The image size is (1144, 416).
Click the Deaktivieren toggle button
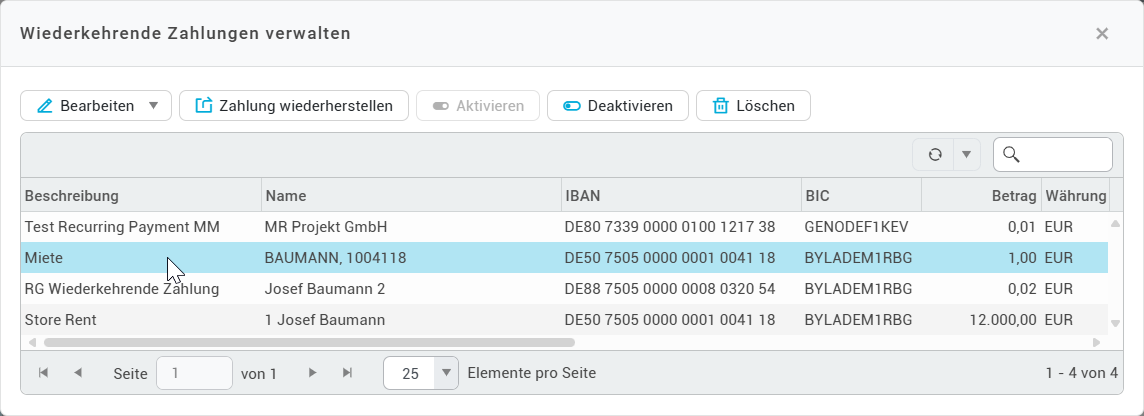(x=617, y=106)
